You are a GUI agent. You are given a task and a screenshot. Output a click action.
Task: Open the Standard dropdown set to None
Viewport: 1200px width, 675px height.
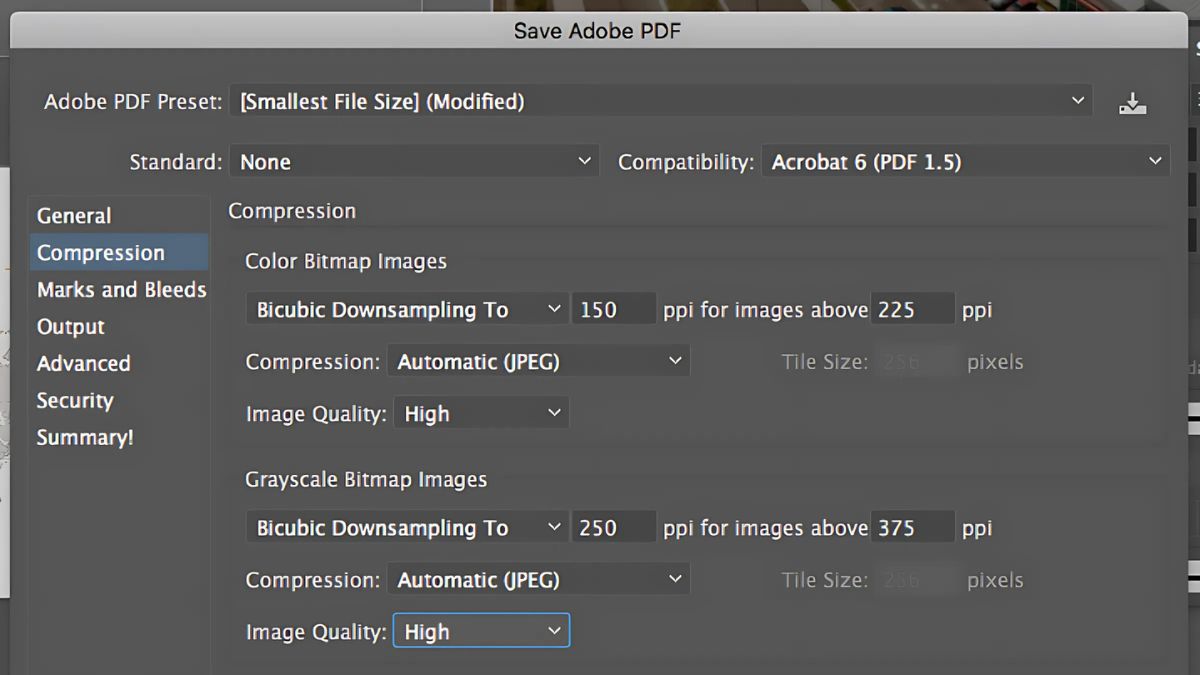[x=414, y=162]
